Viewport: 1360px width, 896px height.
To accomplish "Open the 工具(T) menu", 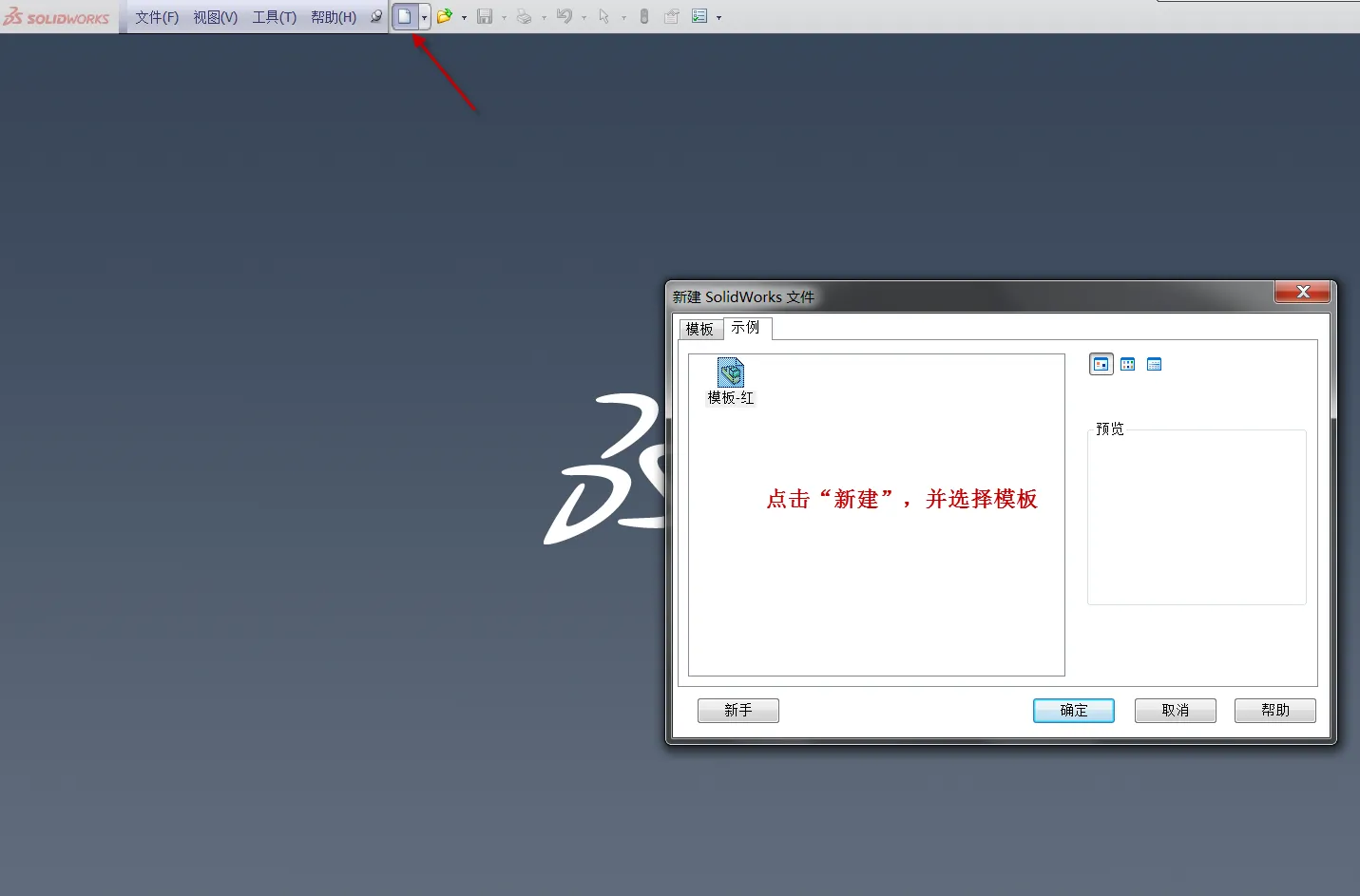I will (x=275, y=17).
